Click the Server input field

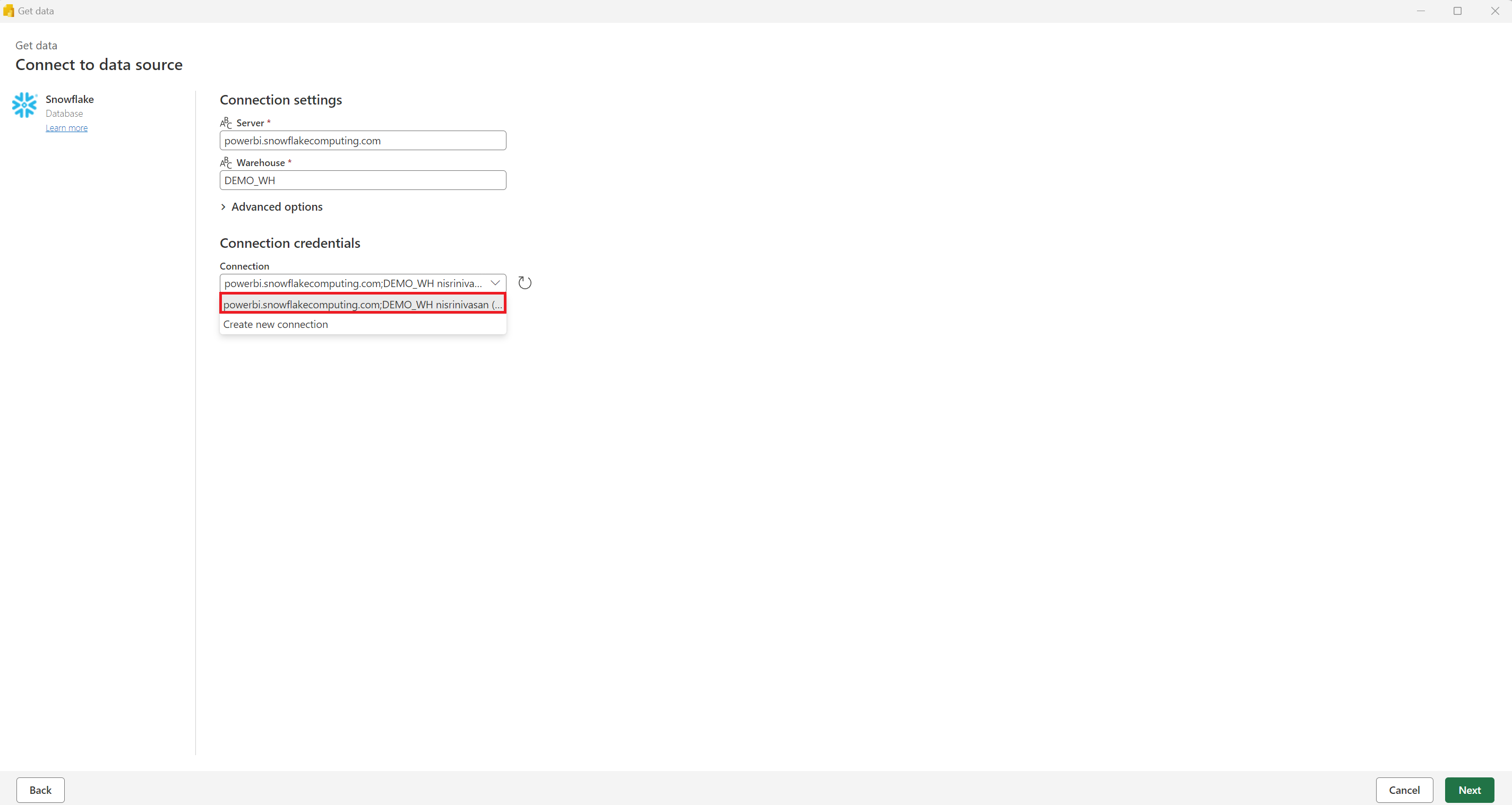[362, 140]
